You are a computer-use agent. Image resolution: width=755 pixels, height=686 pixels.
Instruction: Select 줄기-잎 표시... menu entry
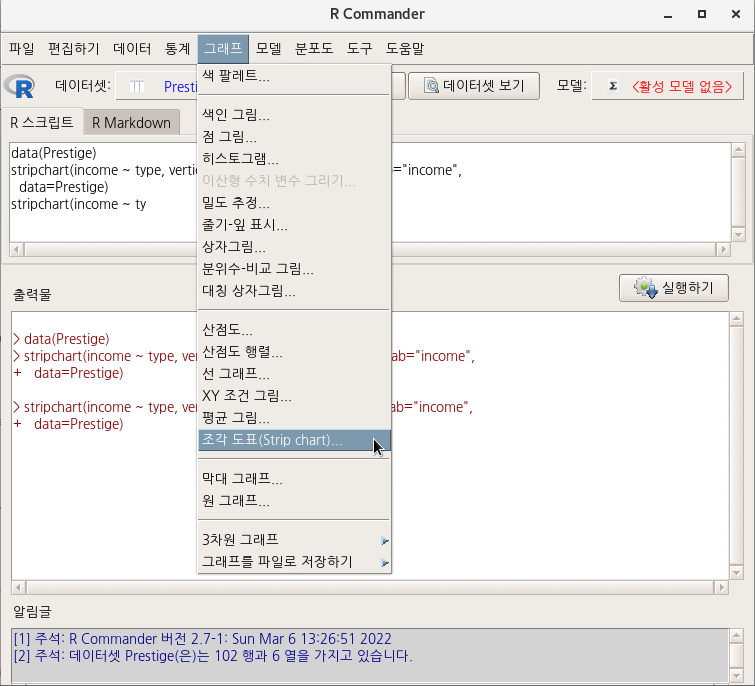[294, 225]
